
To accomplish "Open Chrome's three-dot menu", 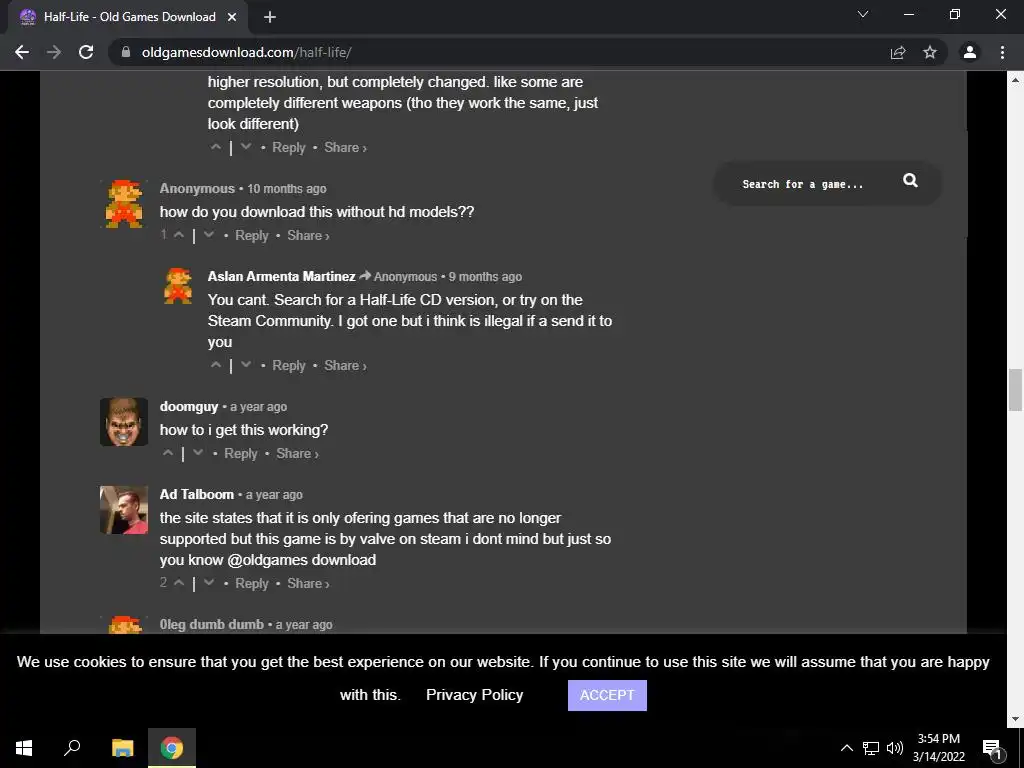I will click(1002, 52).
